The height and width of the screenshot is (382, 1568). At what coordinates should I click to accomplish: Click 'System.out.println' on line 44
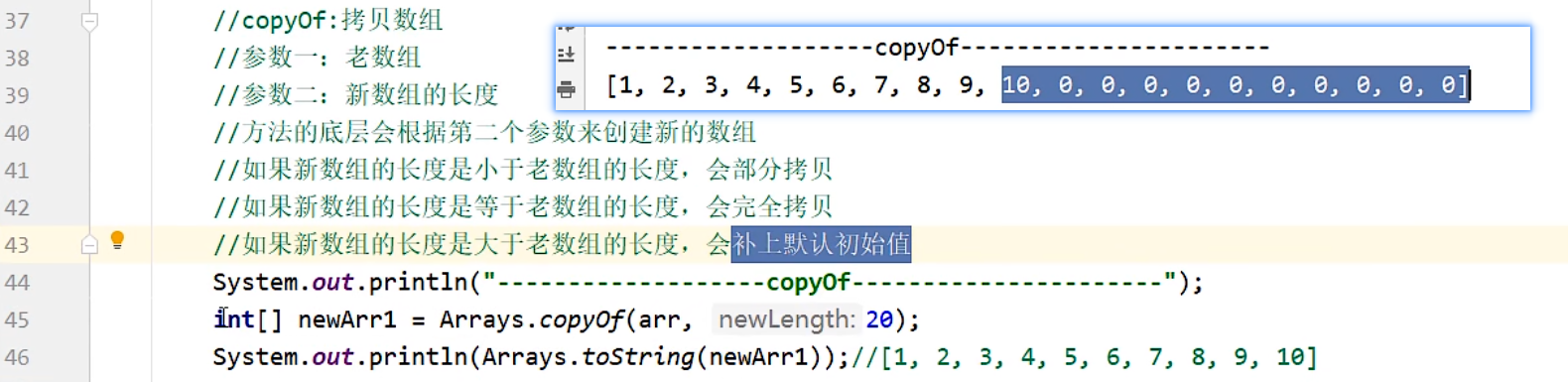[339, 283]
